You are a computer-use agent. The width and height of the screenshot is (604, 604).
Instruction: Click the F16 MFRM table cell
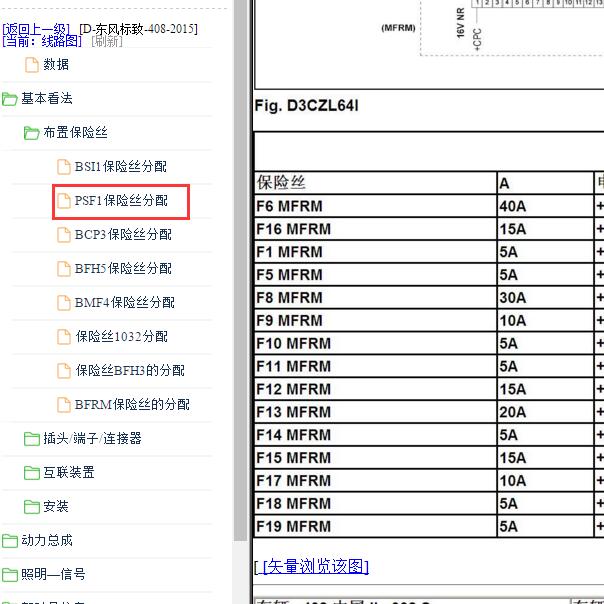point(376,229)
